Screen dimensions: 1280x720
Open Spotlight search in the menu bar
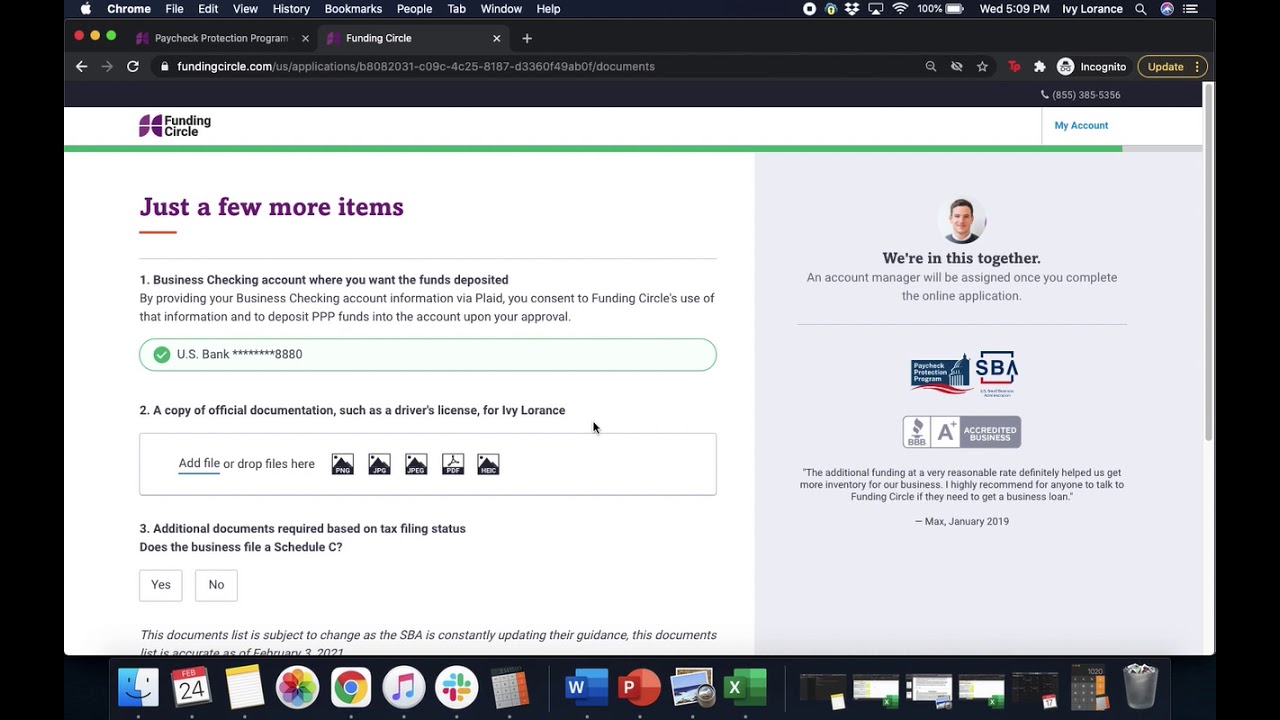coord(1141,9)
